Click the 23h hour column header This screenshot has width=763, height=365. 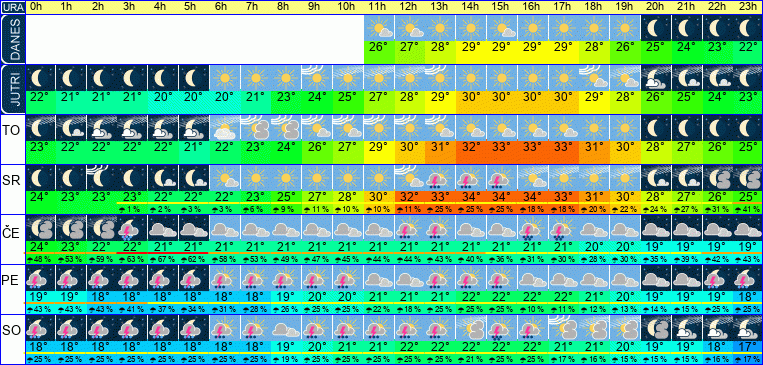747,7
